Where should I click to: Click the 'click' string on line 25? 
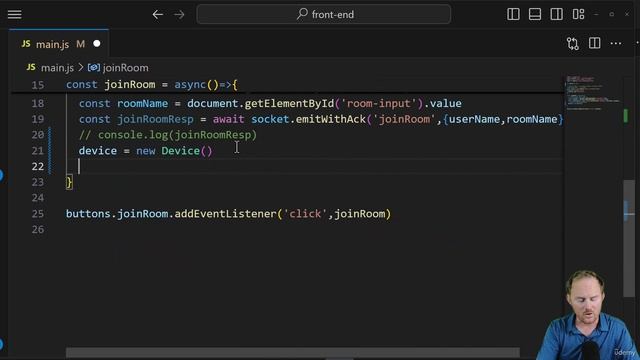(305, 214)
